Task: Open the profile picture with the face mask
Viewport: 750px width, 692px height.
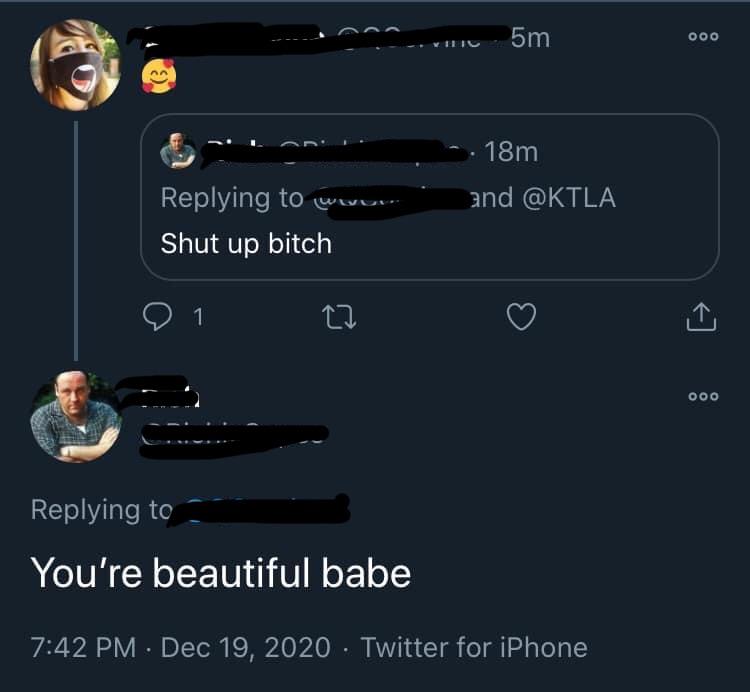Action: 76,63
